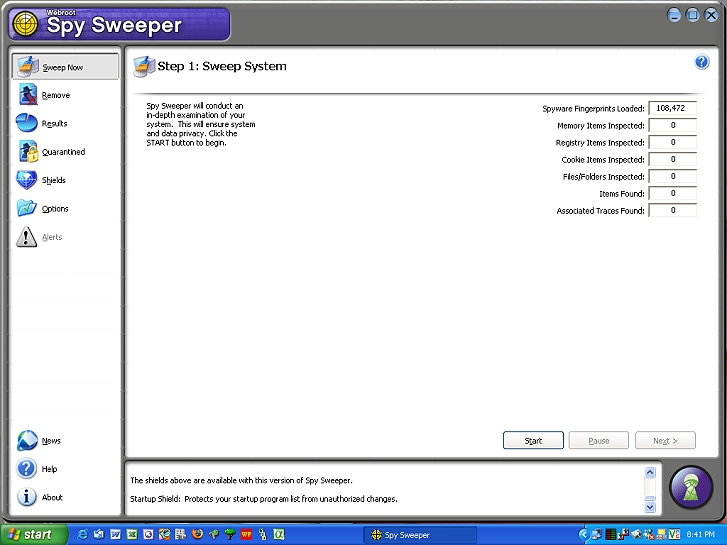Click the green alpha icon in Quick Launch
This screenshot has height=545, width=727.
(279, 534)
